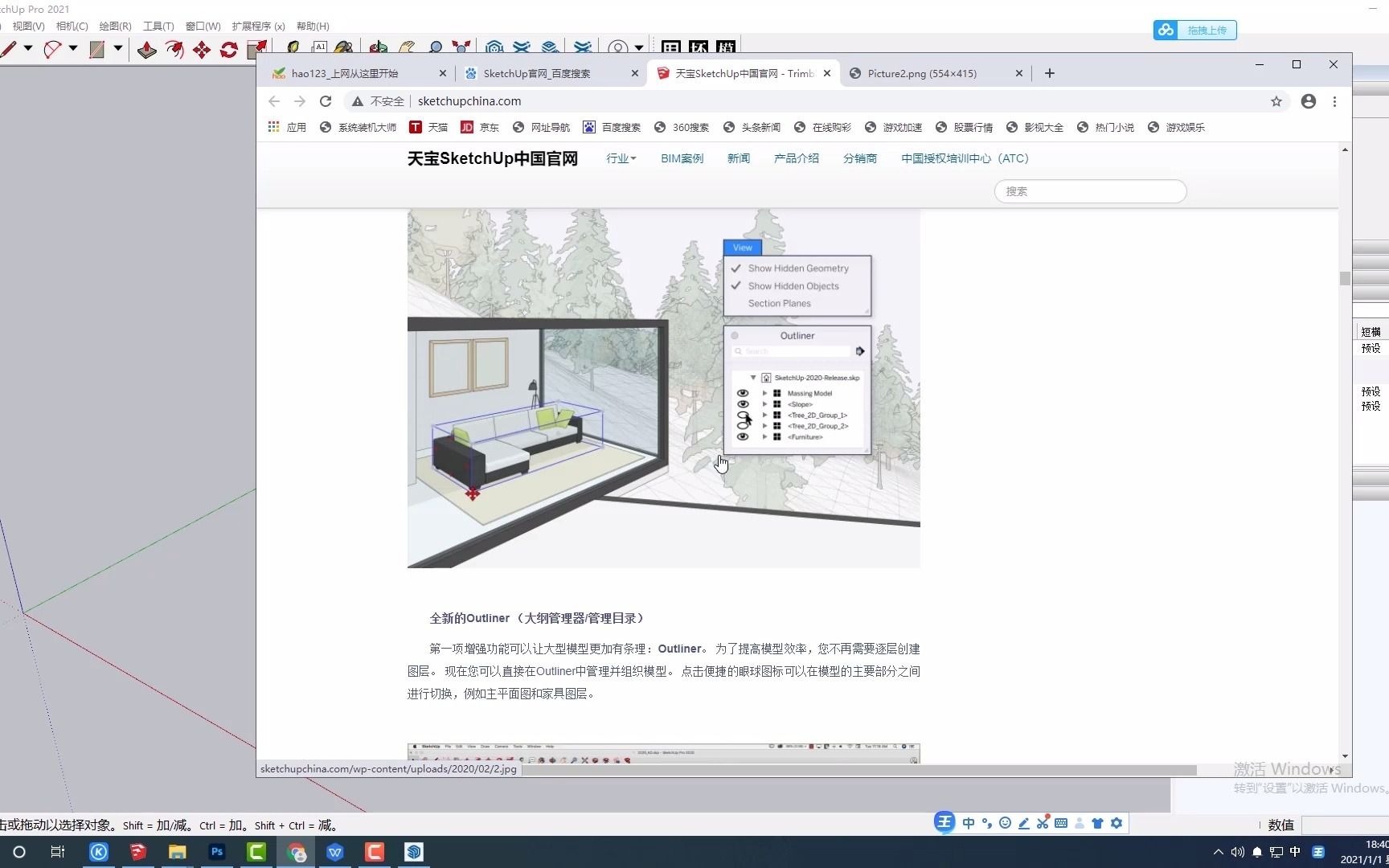Open the IME settings gear icon

[1117, 823]
